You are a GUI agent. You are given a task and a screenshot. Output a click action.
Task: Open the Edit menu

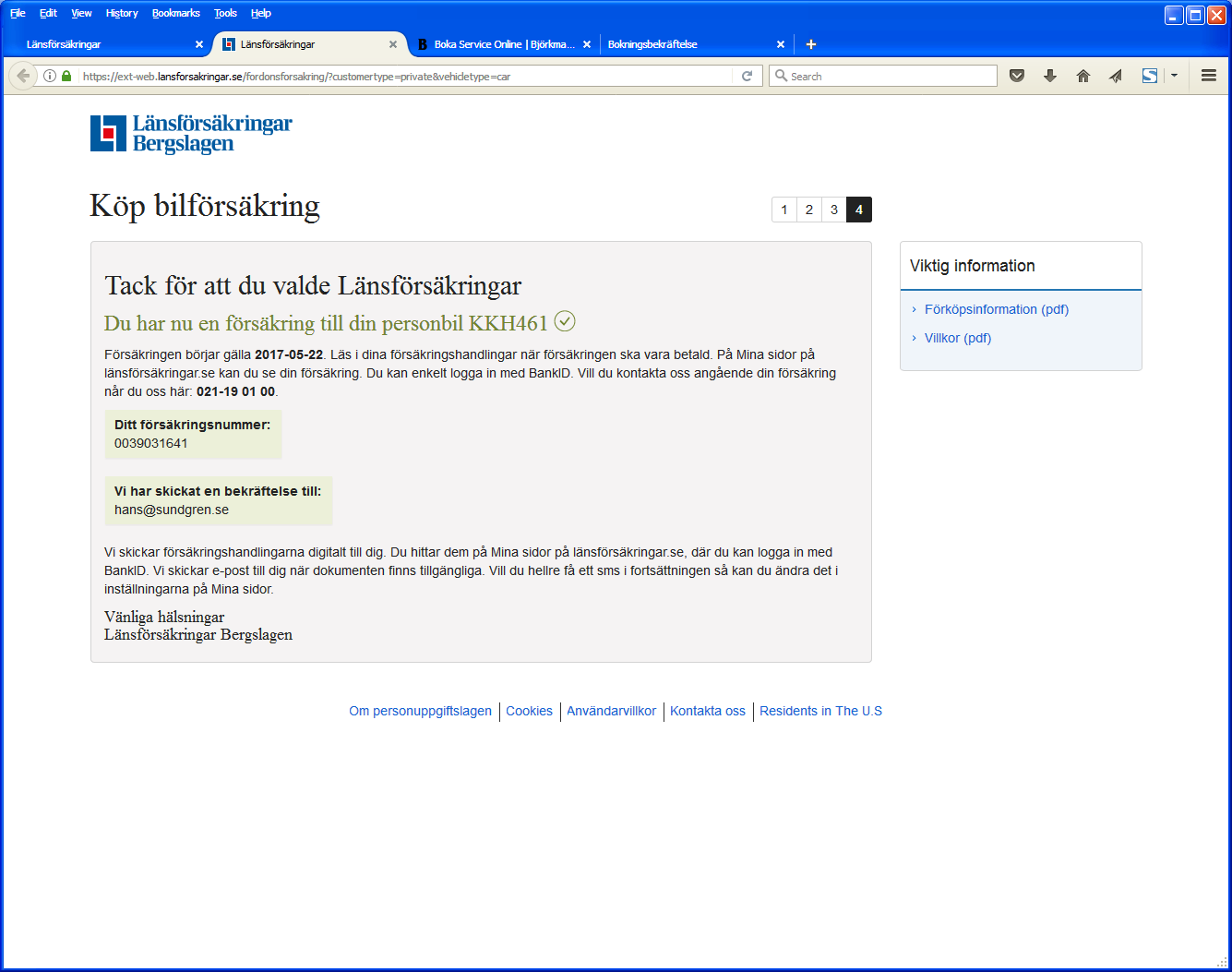click(48, 13)
